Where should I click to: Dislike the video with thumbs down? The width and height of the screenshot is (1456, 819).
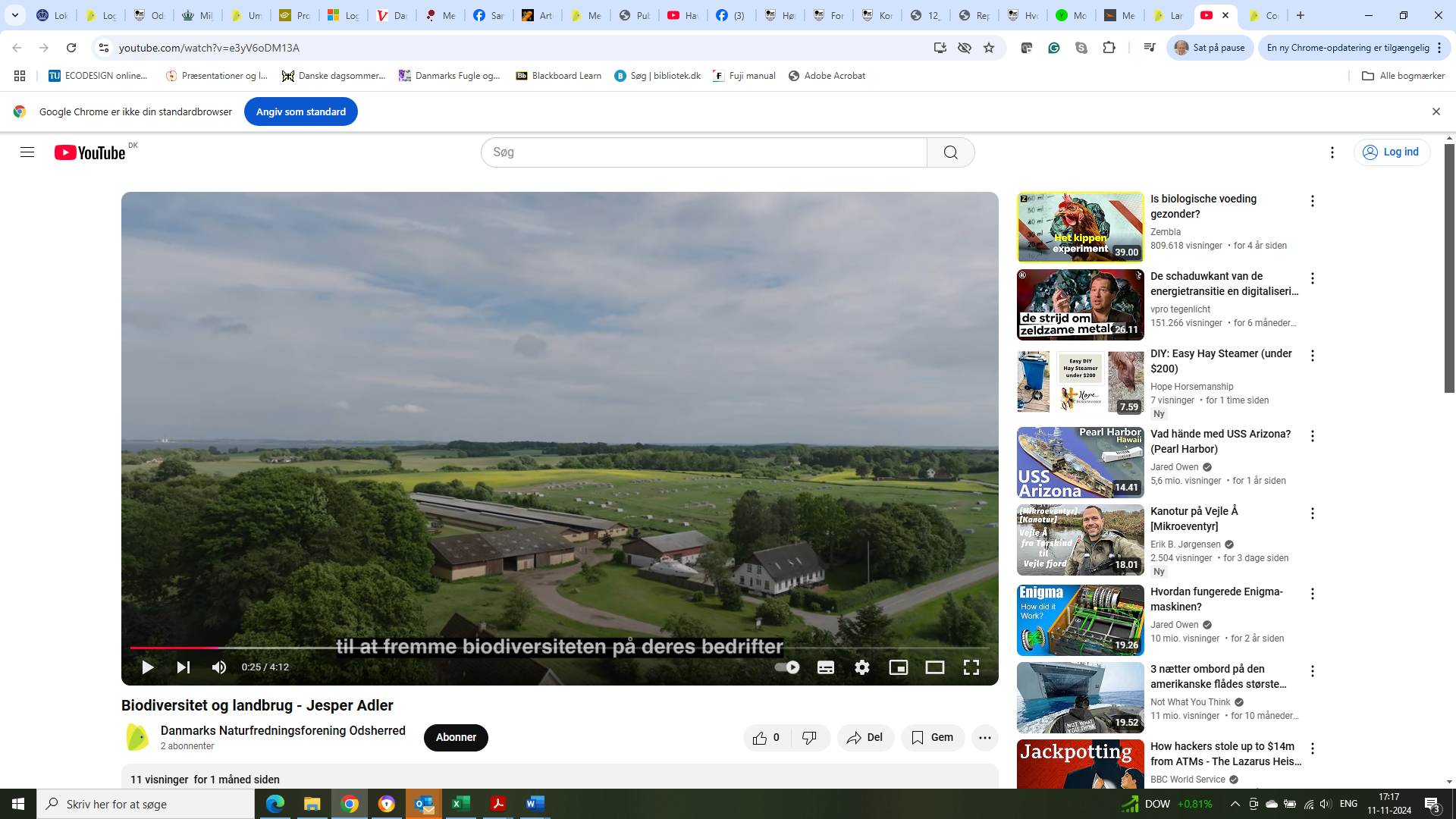[x=810, y=738]
